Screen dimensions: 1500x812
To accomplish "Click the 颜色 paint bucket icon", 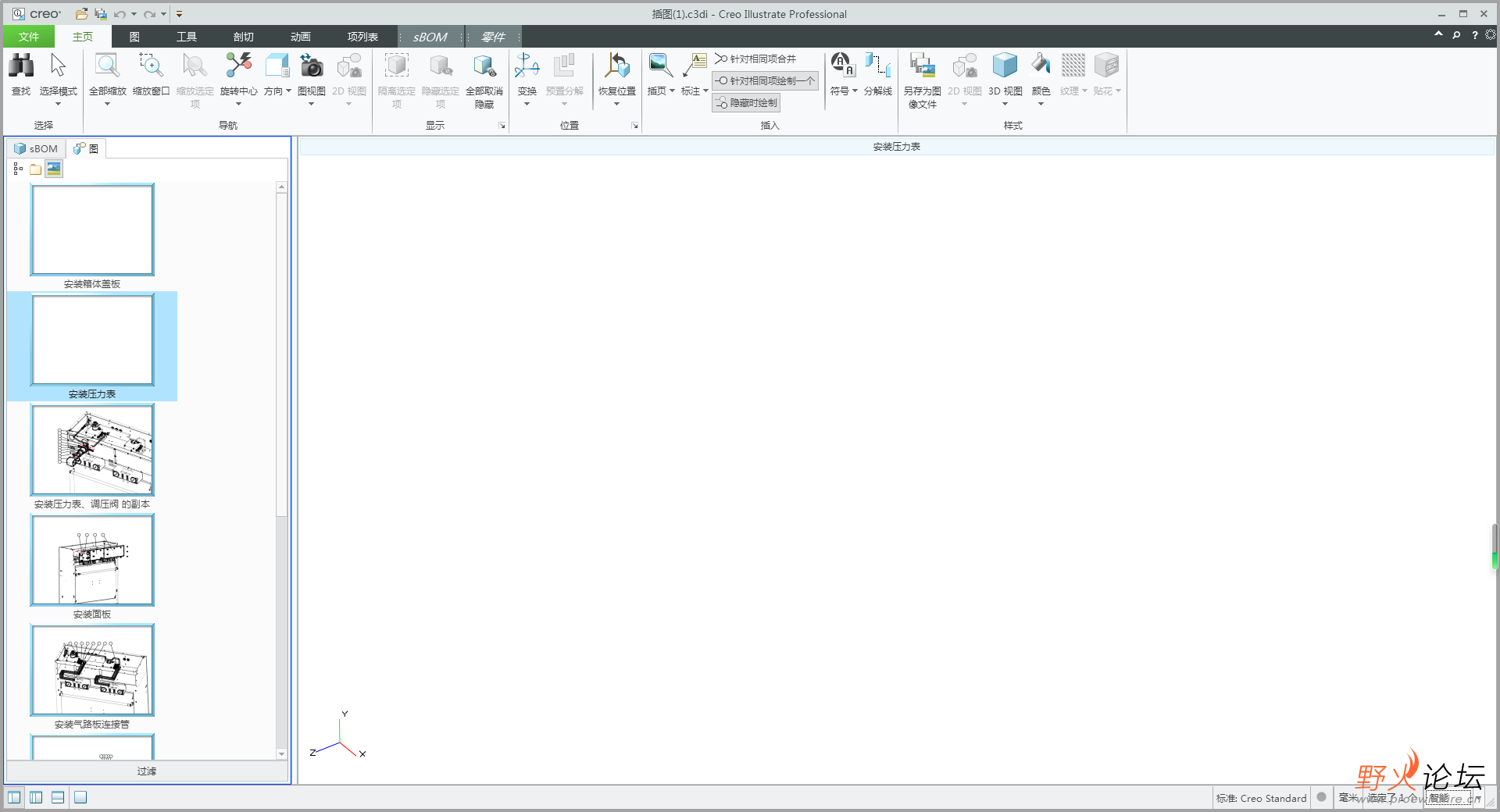I will (x=1041, y=66).
